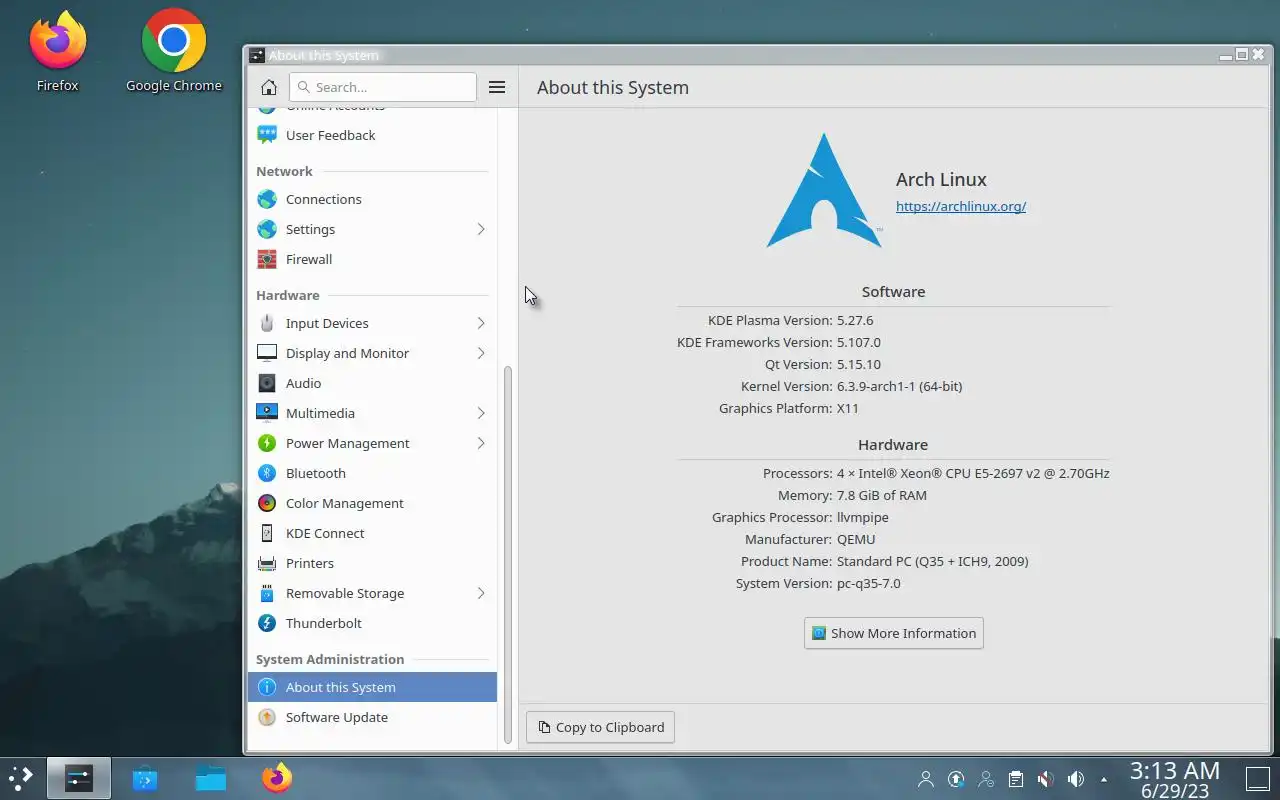Show hidden system tray icons arrow
1280x800 pixels.
[x=1104, y=779]
